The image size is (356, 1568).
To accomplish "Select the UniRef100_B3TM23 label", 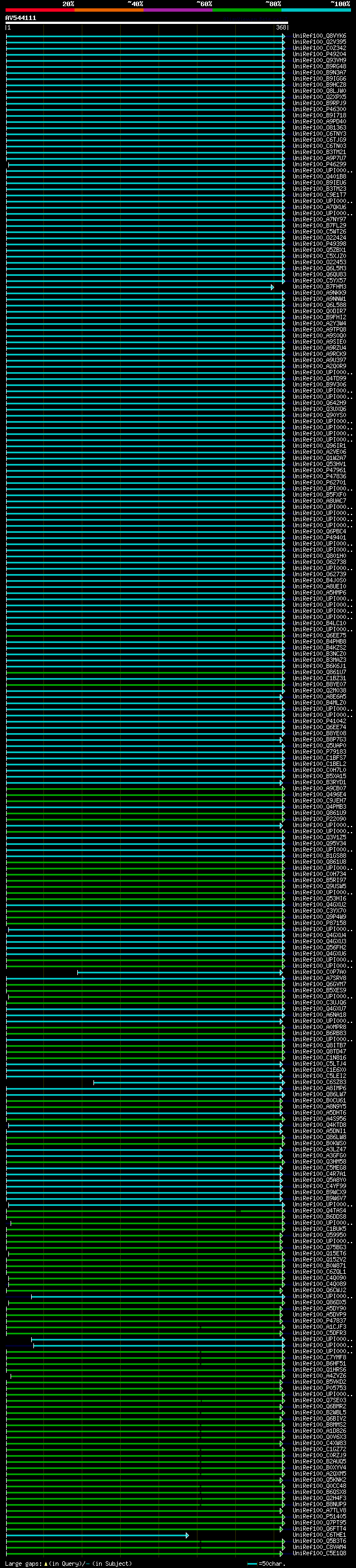I will [x=319, y=189].
